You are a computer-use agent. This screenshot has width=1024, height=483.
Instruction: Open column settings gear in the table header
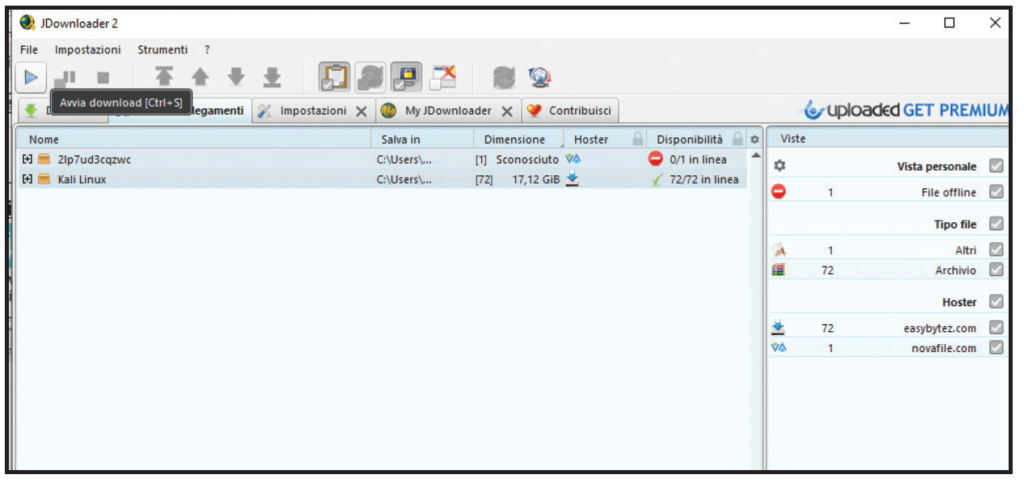tap(755, 139)
